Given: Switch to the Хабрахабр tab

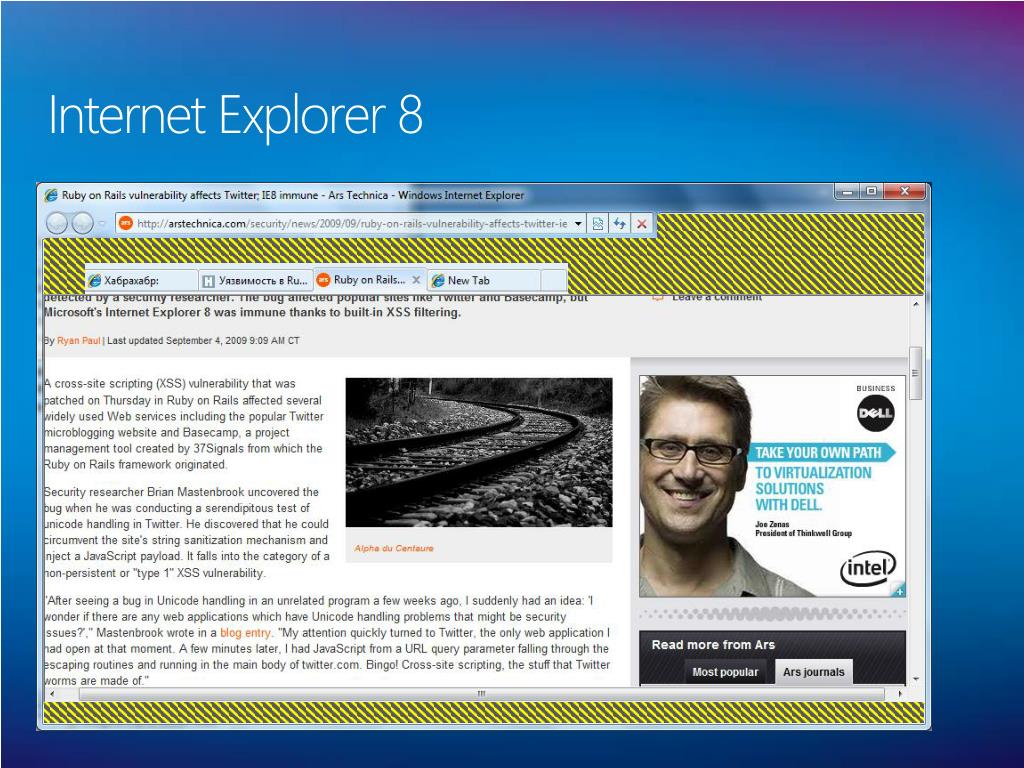Looking at the screenshot, I should (142, 280).
